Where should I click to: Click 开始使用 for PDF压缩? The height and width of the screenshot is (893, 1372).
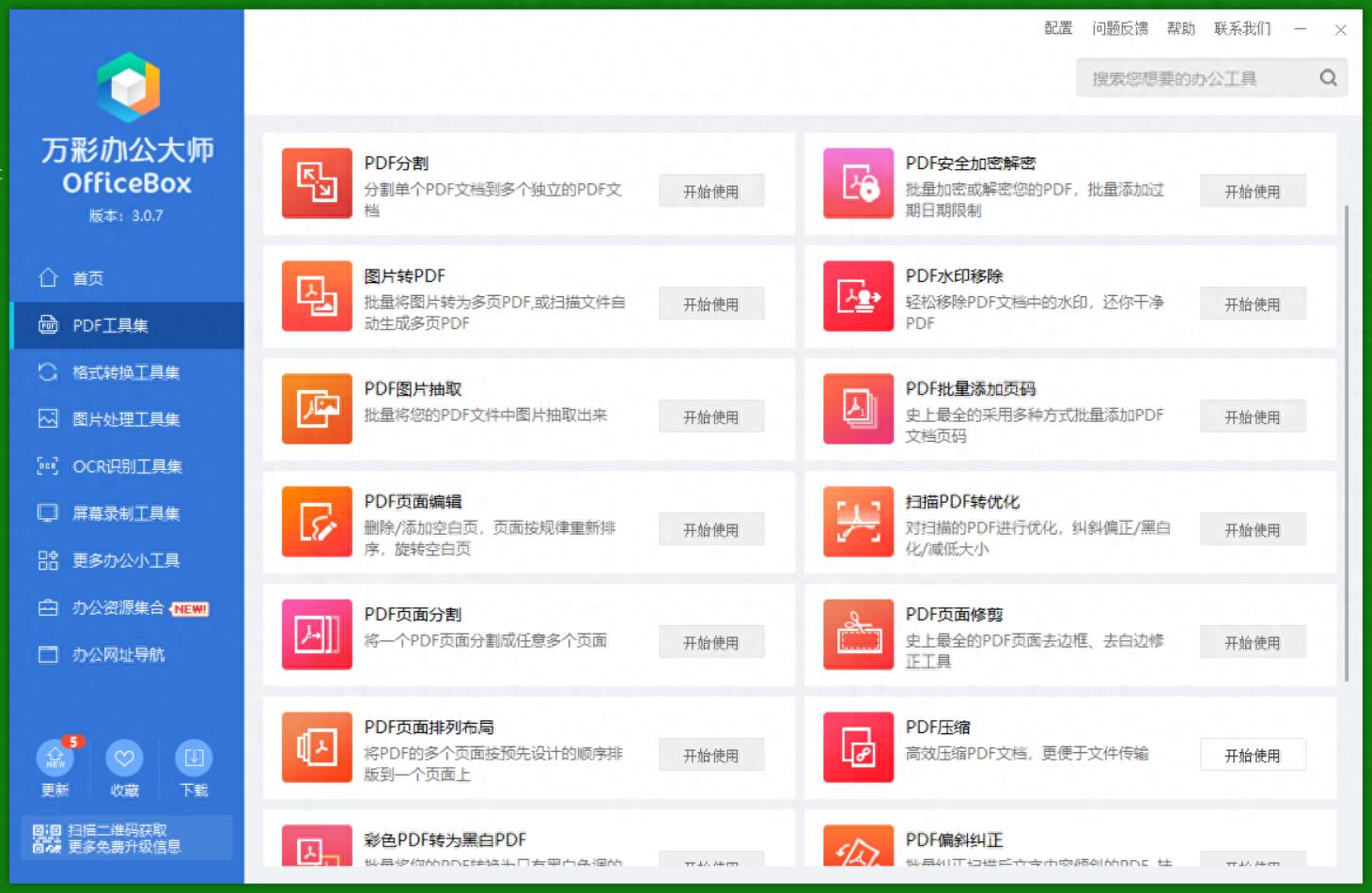point(1253,755)
